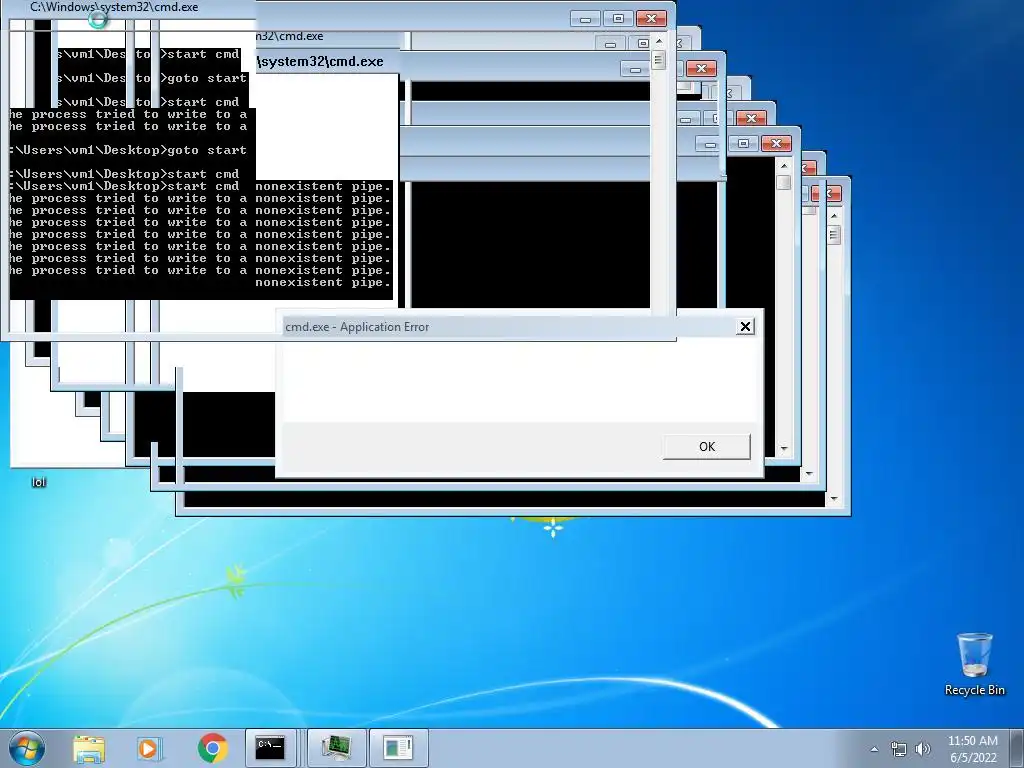Open the network status tray icon
Viewport: 1024px width, 768px height.
pyautogui.click(x=899, y=749)
